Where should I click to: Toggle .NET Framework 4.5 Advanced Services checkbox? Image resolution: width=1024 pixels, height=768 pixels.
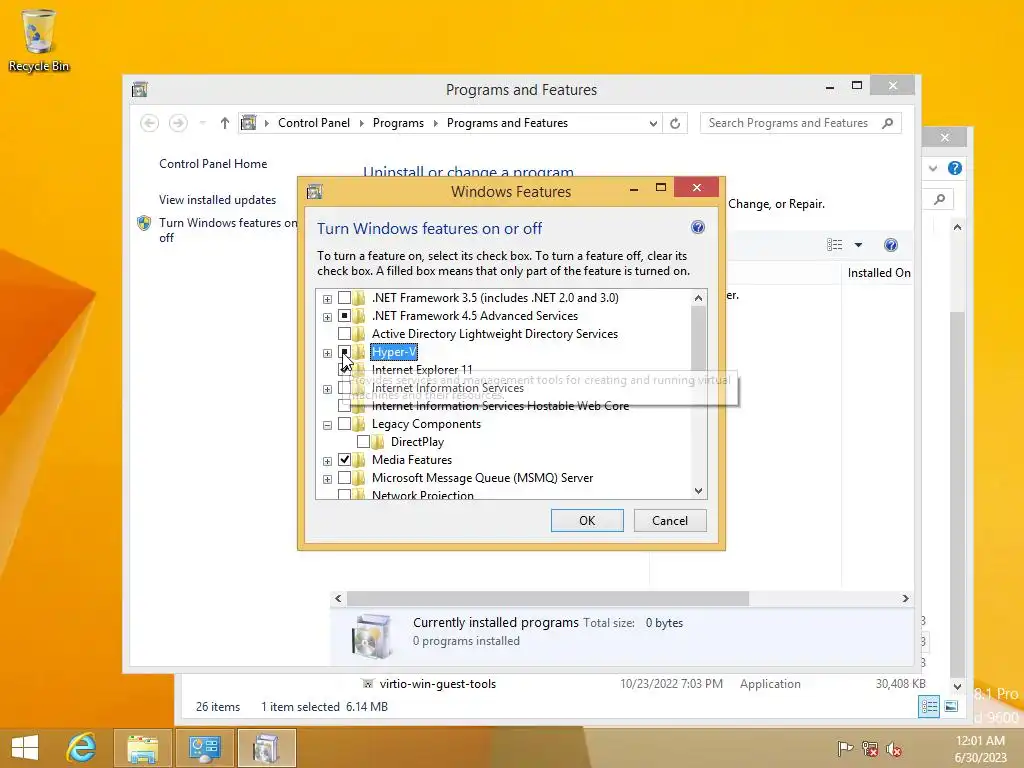pyautogui.click(x=344, y=316)
